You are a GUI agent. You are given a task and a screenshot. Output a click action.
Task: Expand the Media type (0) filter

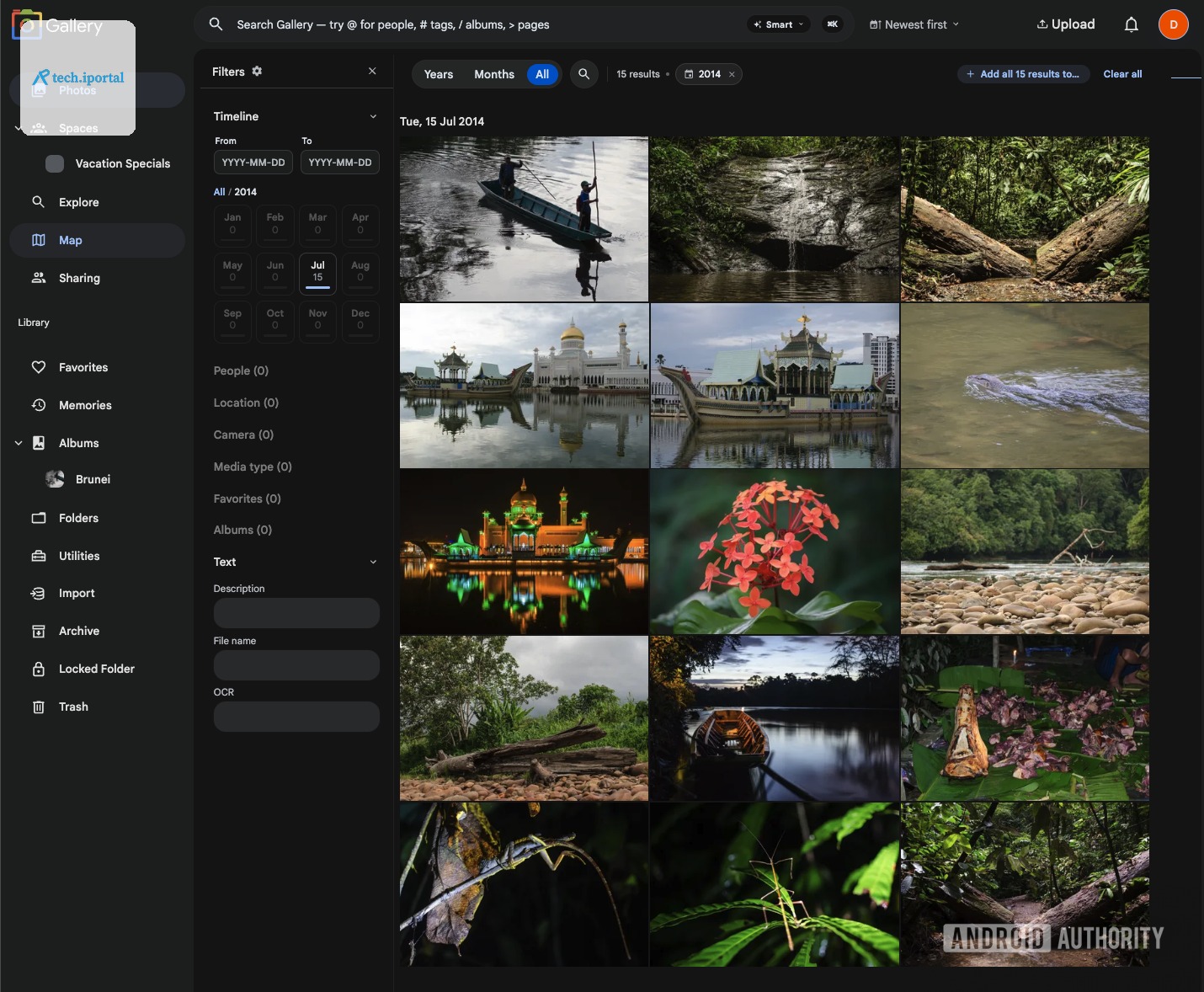click(253, 467)
